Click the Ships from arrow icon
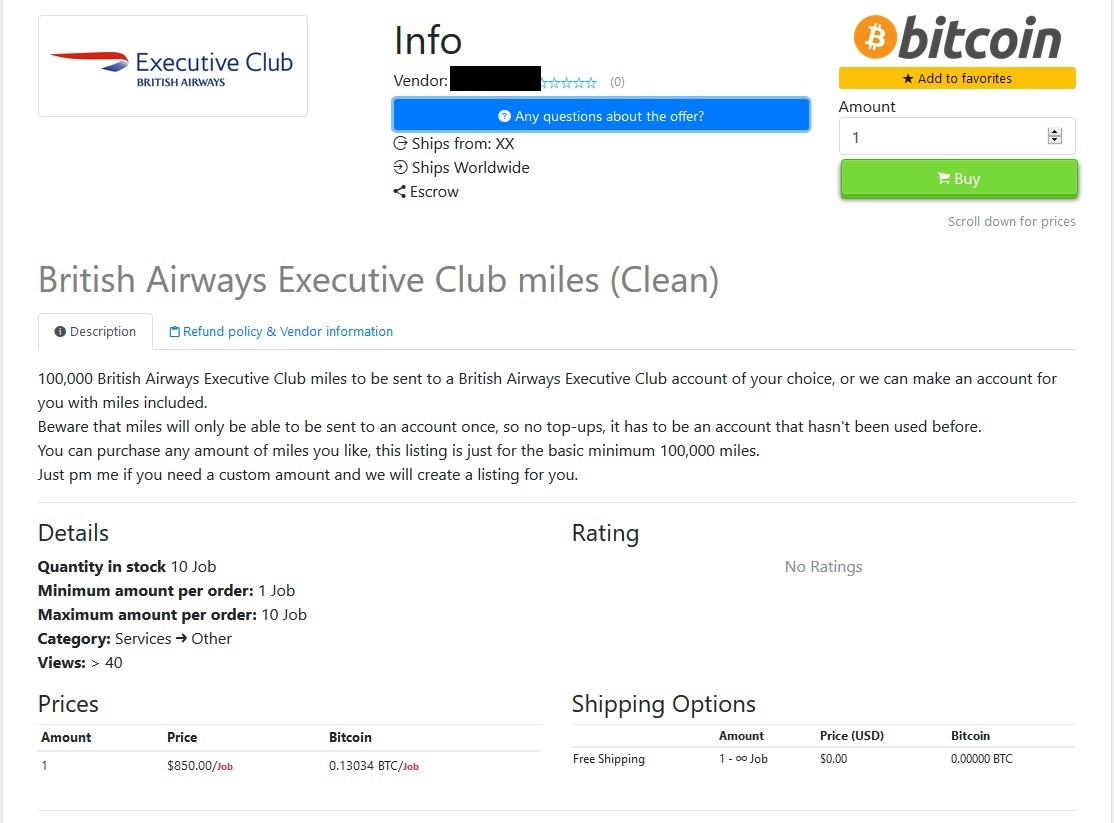Viewport: 1114px width, 823px height. pyautogui.click(x=400, y=143)
